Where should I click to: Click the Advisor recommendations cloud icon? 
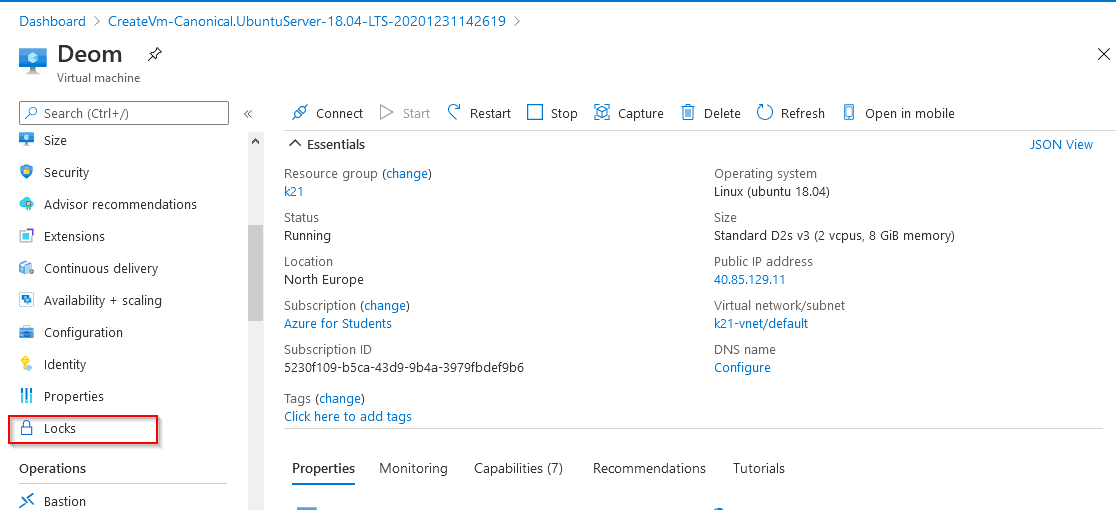coord(27,204)
